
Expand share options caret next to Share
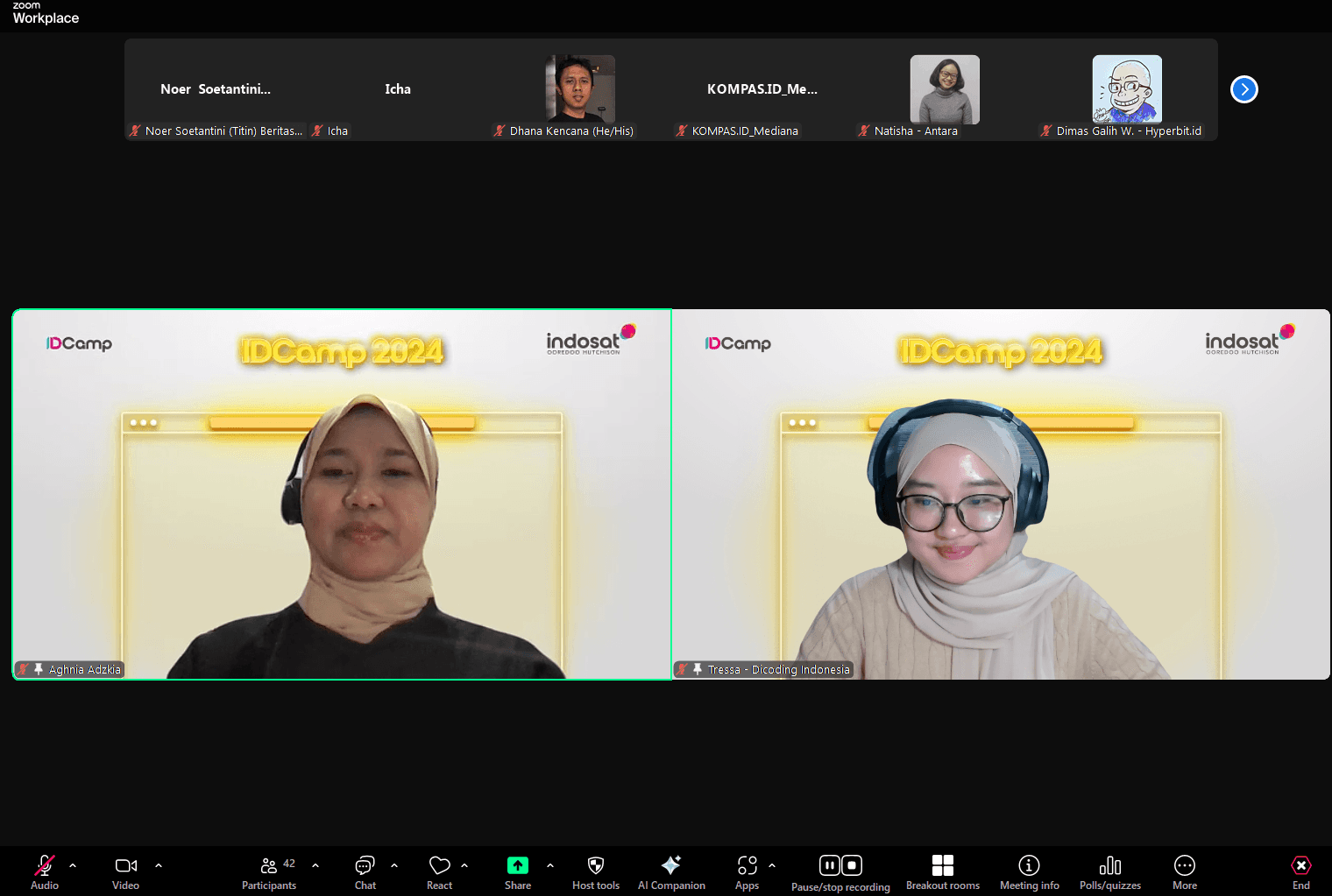550,865
